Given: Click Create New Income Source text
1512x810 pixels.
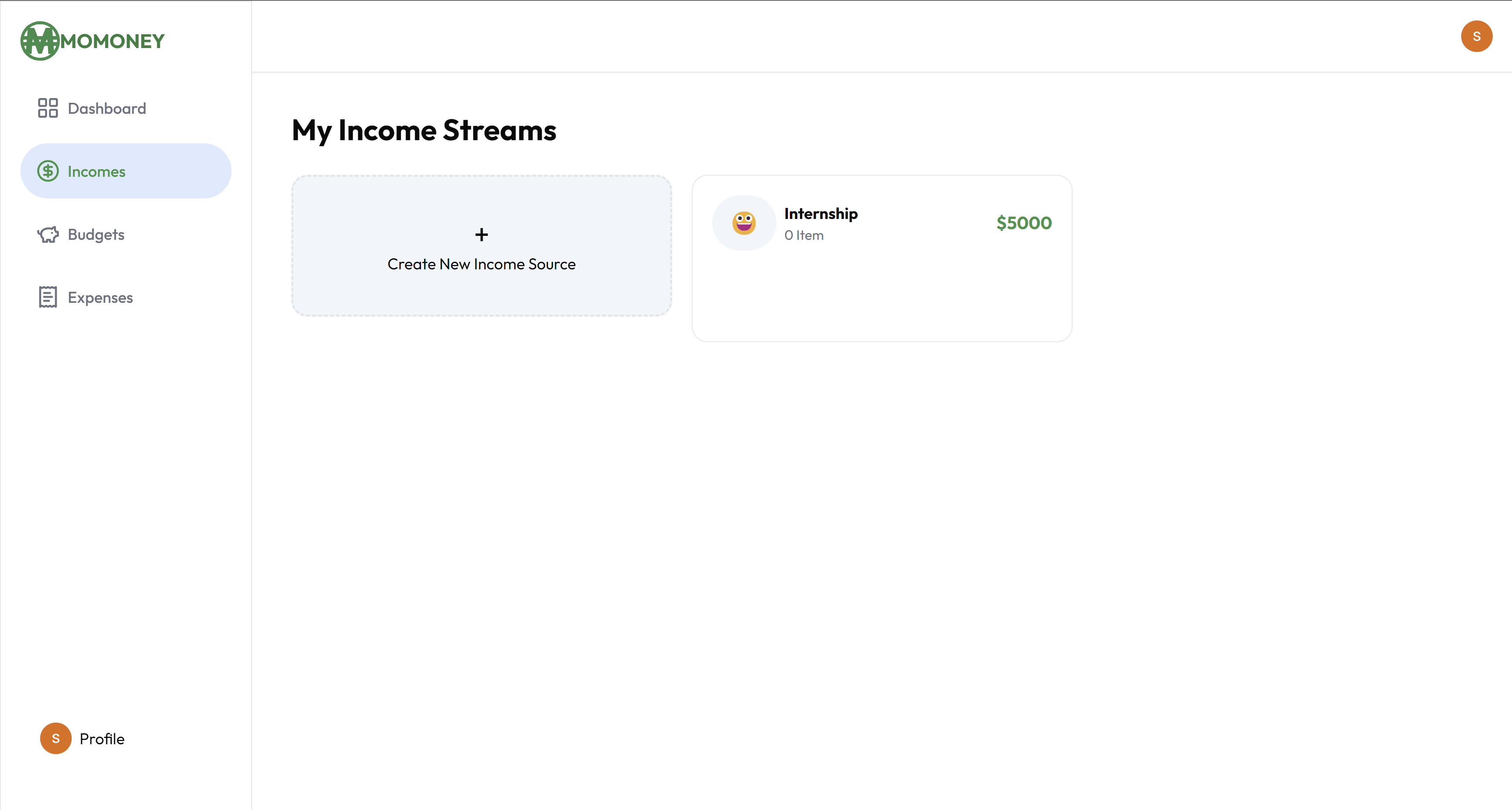Looking at the screenshot, I should coord(481,264).
